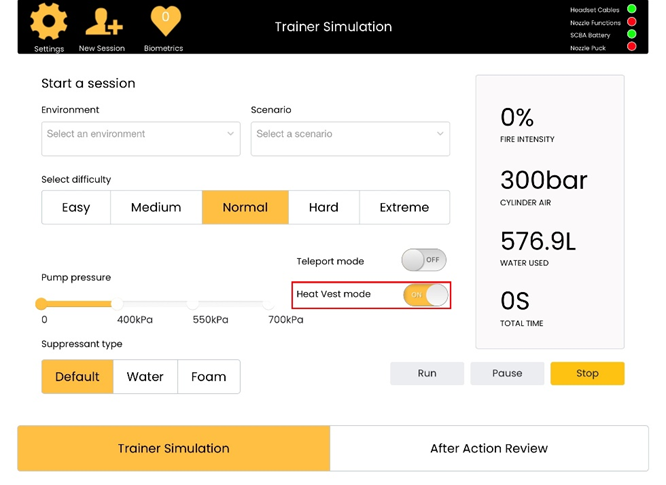
Task: Click the Nozzle Functions status indicator
Action: [x=631, y=22]
